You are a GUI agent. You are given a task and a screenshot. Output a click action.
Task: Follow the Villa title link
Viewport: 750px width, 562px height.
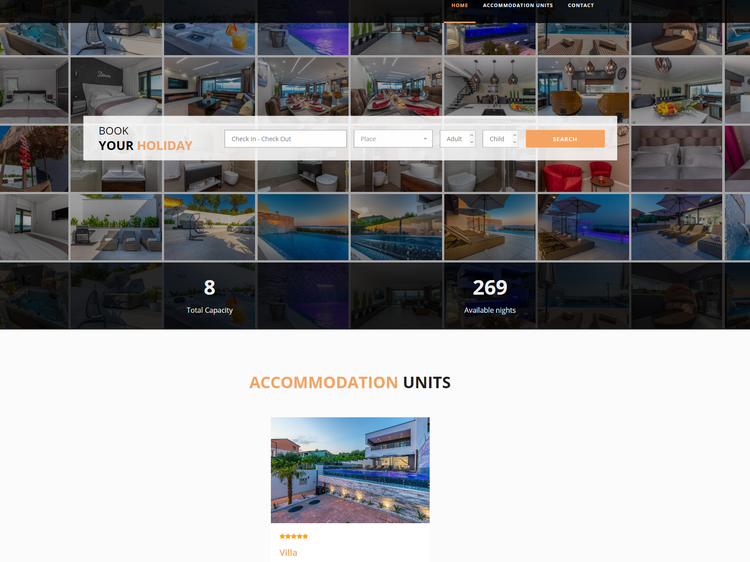point(288,552)
